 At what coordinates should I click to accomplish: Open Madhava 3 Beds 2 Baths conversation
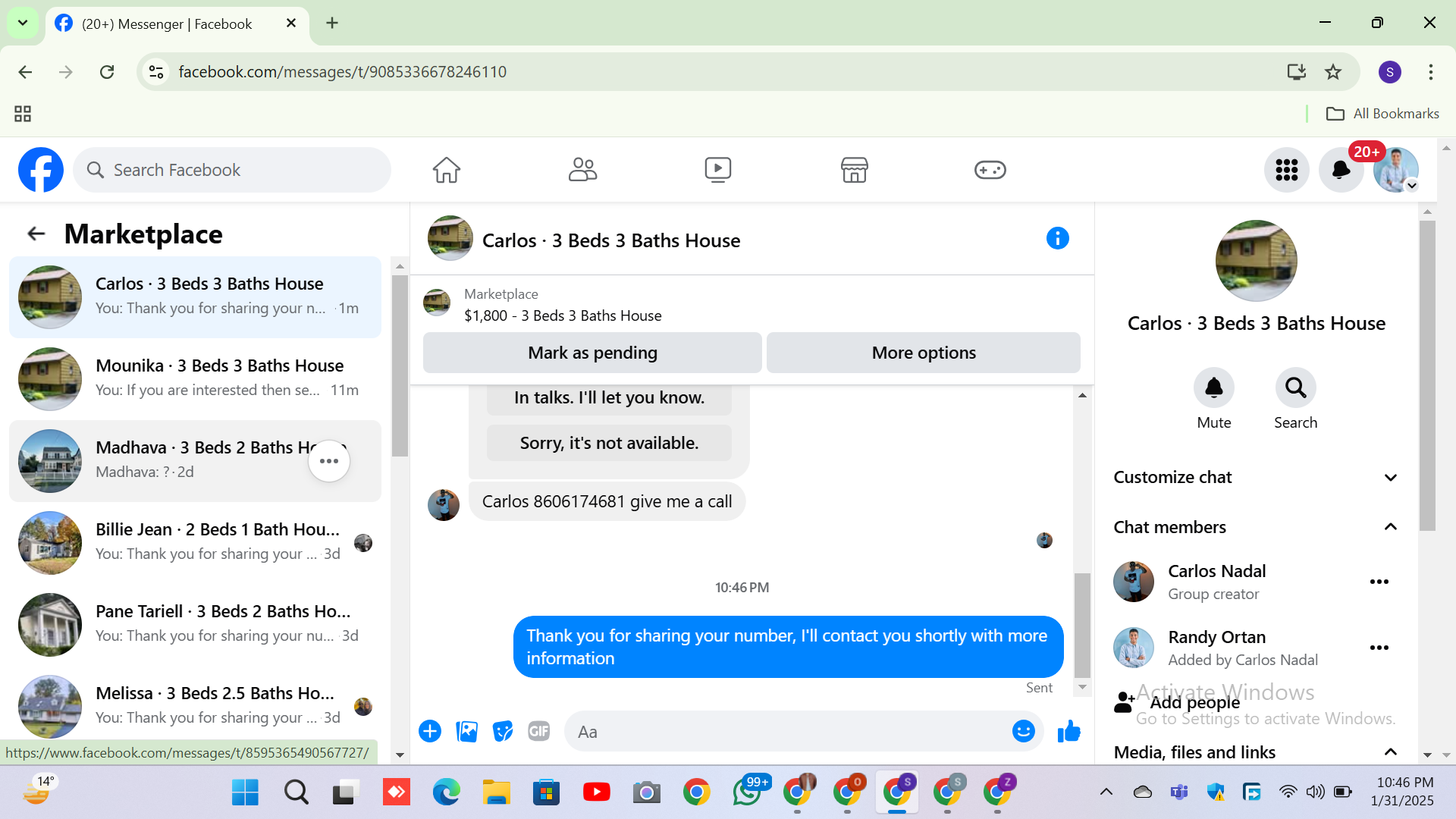coord(195,461)
